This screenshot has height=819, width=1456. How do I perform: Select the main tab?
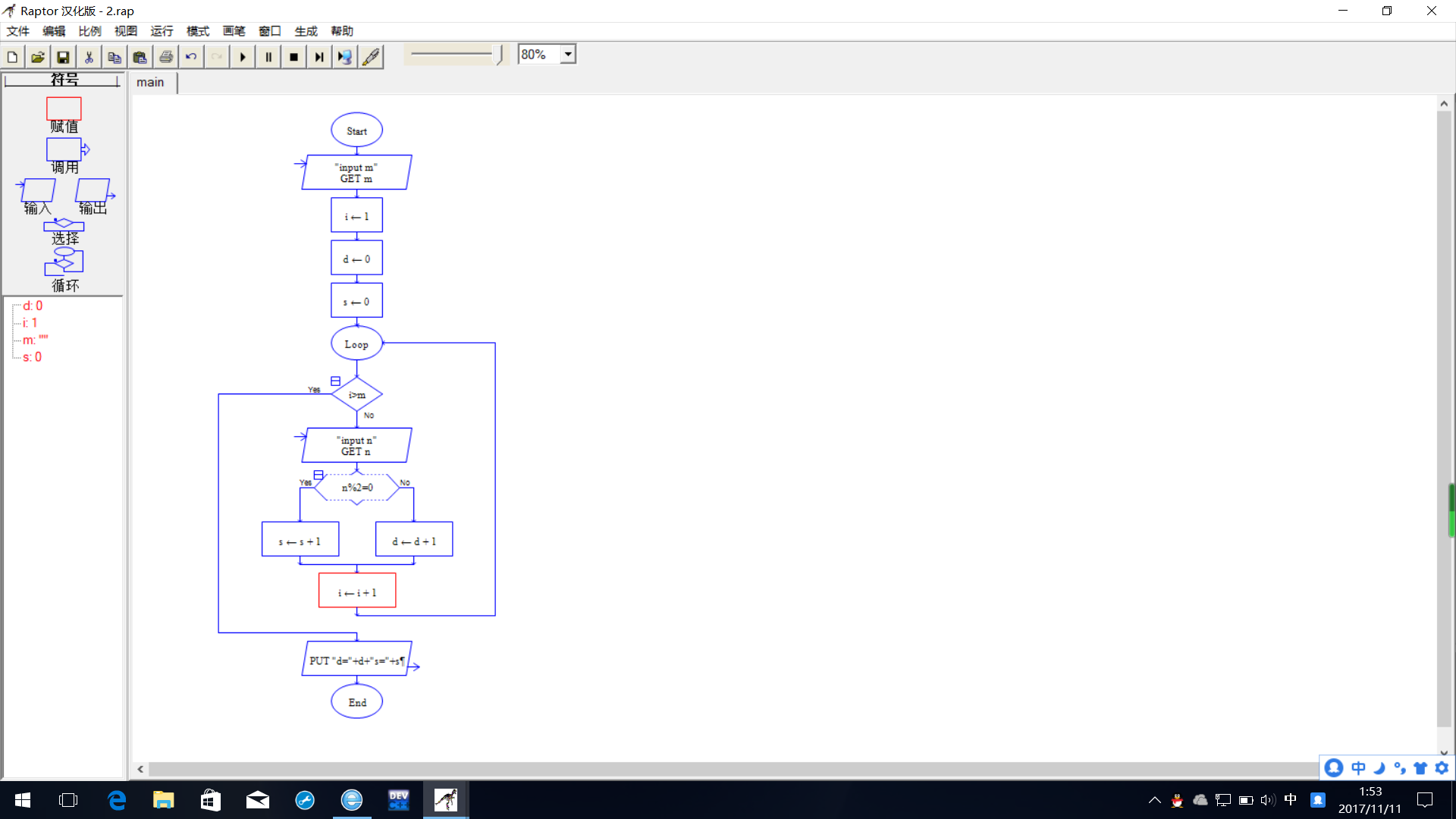(x=150, y=82)
